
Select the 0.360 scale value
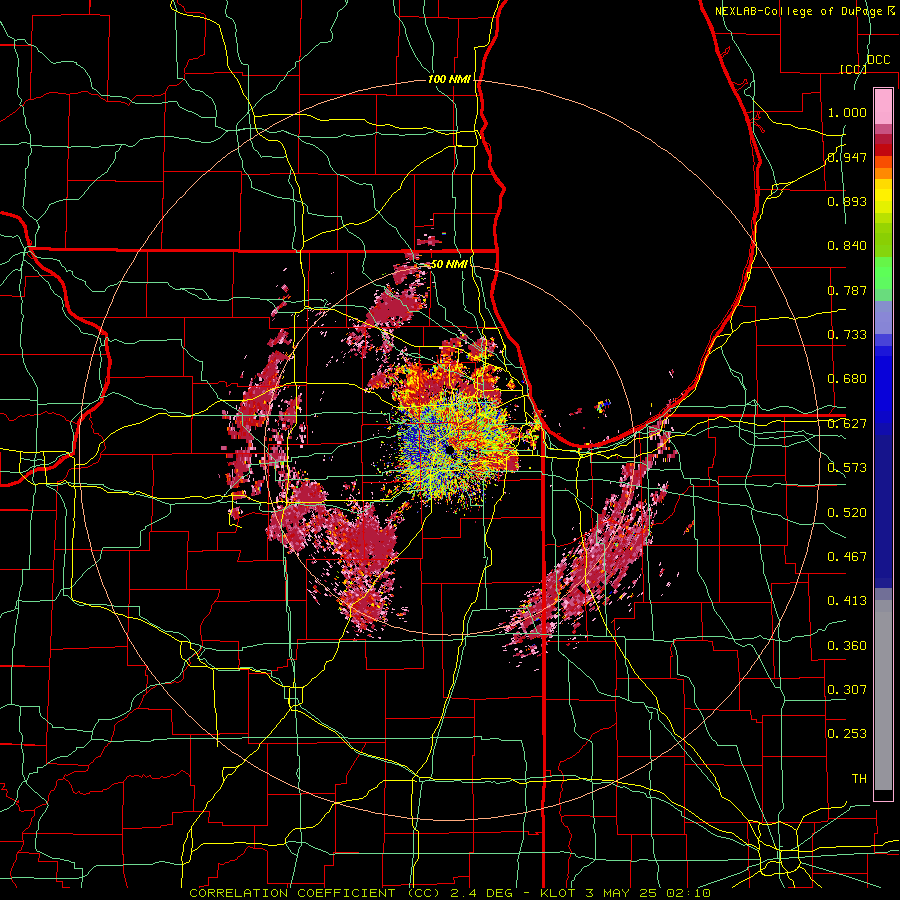pyautogui.click(x=847, y=646)
